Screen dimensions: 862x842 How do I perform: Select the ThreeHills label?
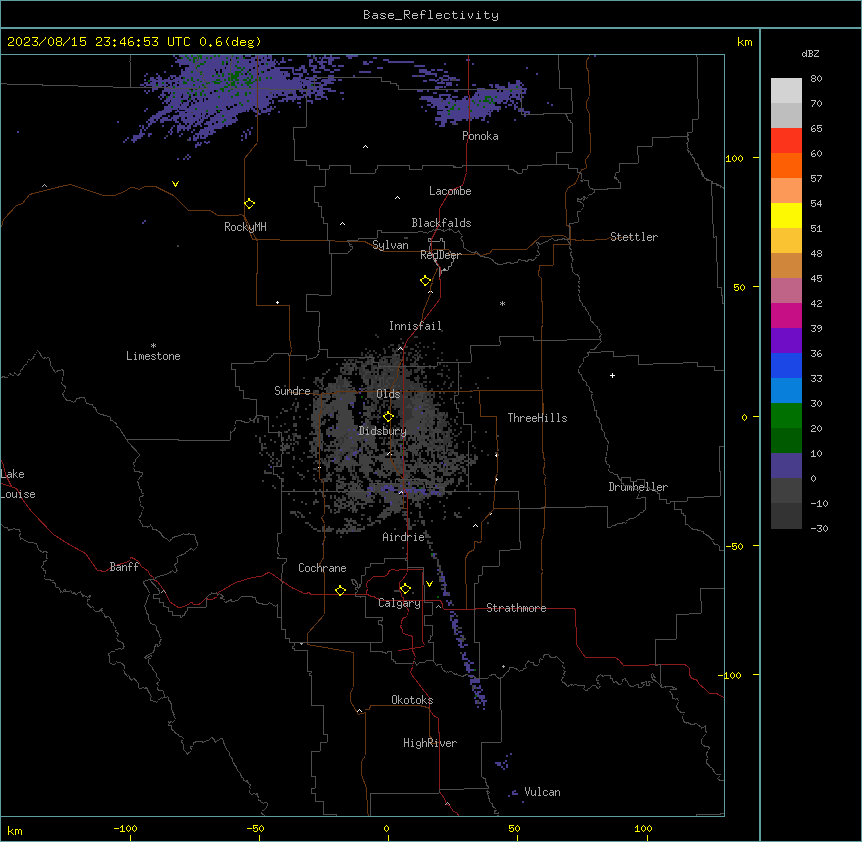pyautogui.click(x=537, y=418)
